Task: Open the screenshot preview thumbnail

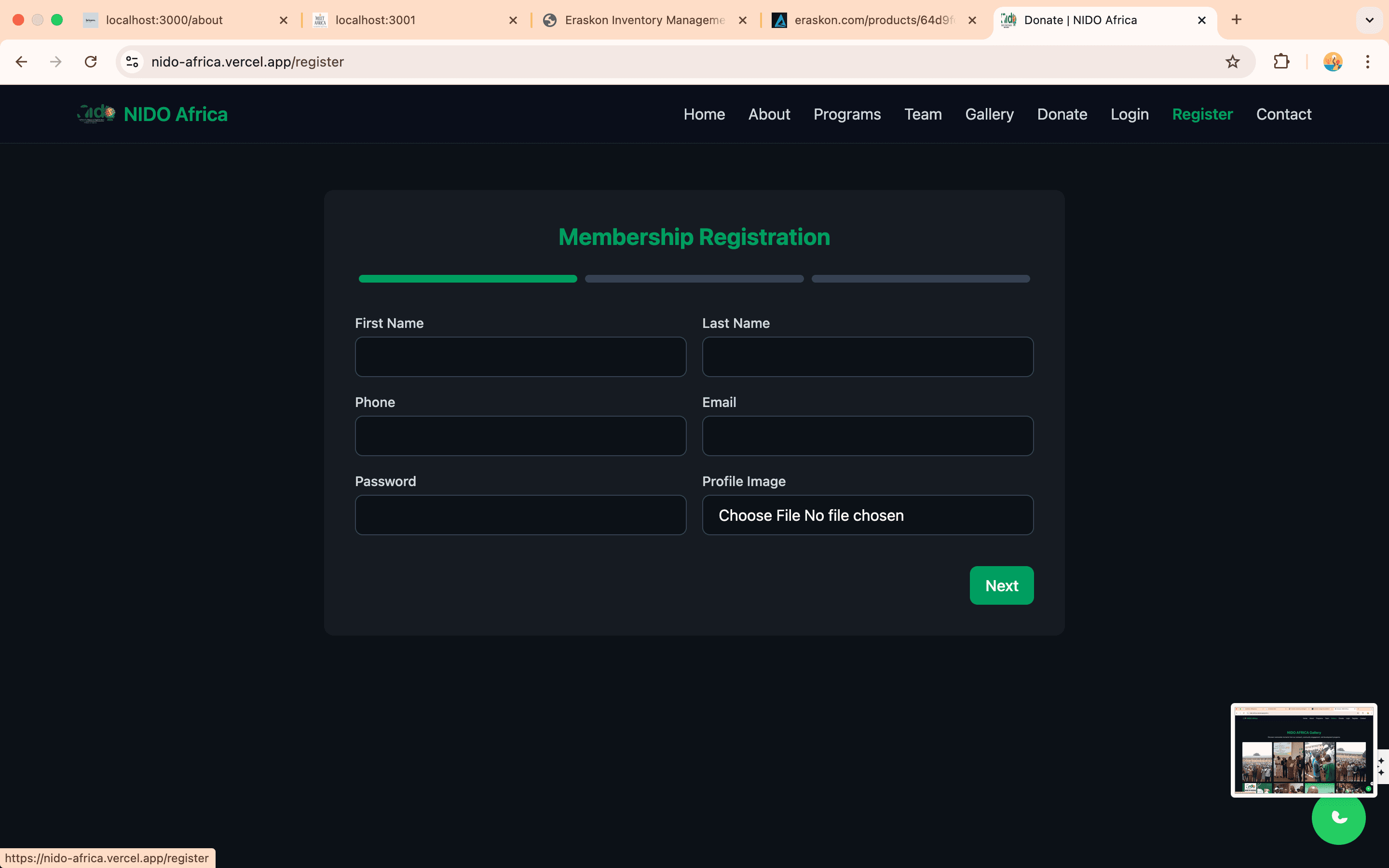Action: point(1303,750)
